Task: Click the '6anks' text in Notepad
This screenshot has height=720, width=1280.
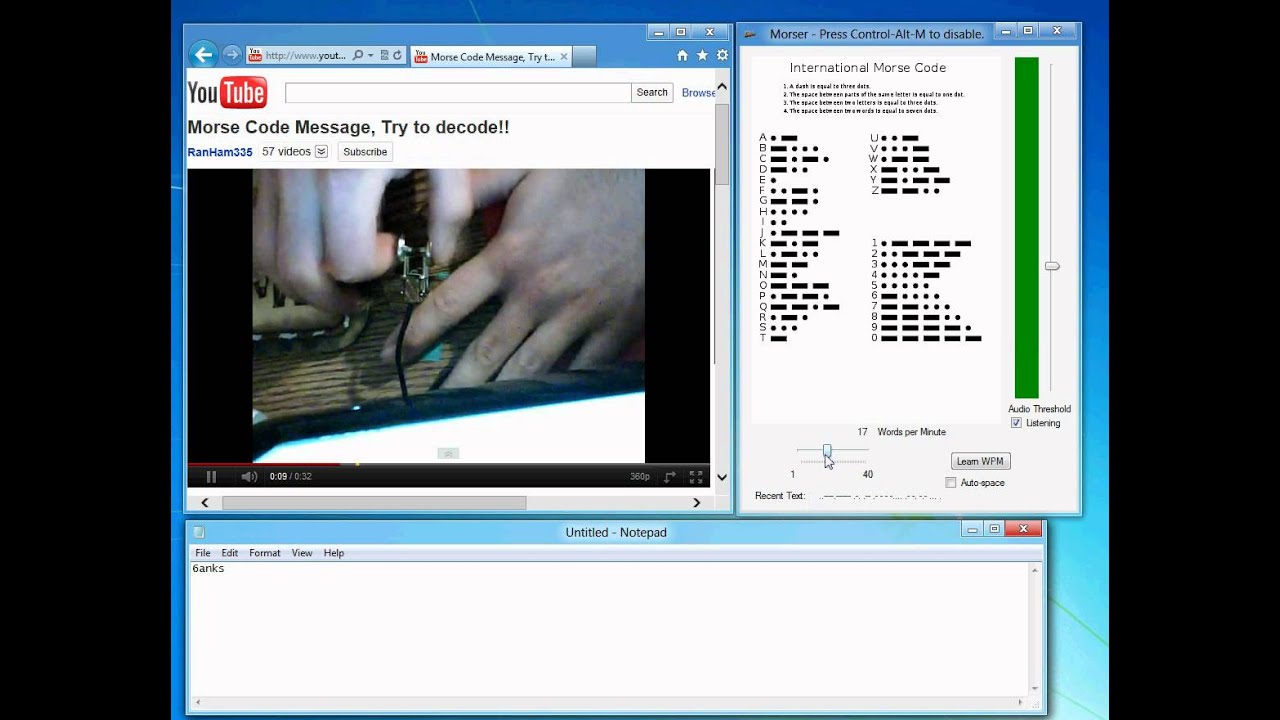Action: click(208, 569)
